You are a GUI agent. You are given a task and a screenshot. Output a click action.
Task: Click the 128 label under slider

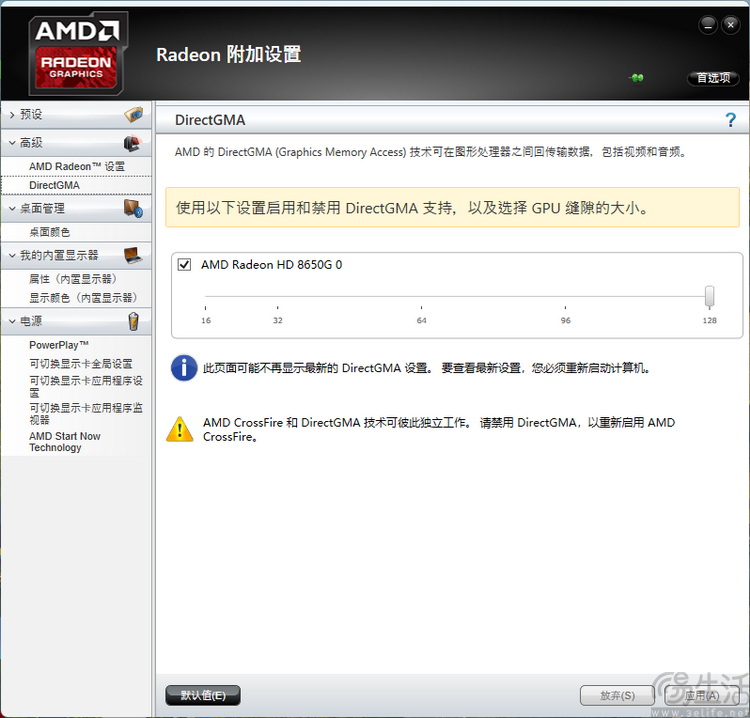[x=709, y=320]
